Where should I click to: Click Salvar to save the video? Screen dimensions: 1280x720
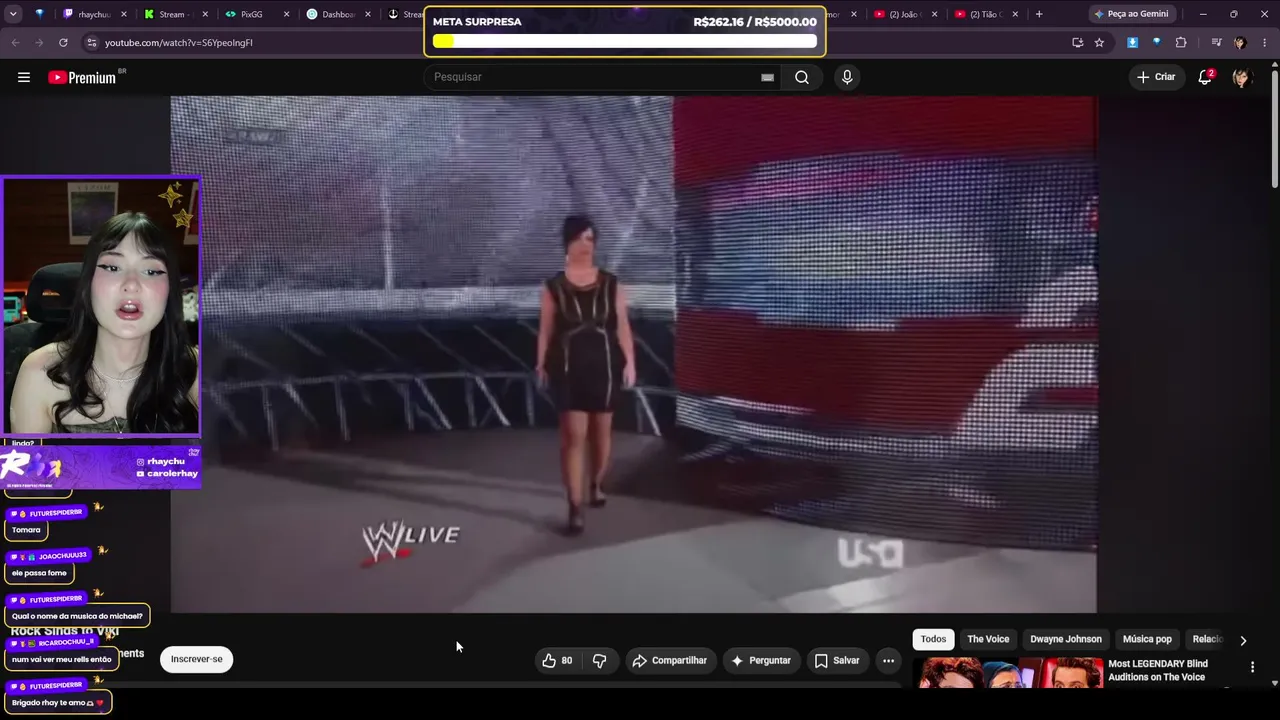[837, 660]
